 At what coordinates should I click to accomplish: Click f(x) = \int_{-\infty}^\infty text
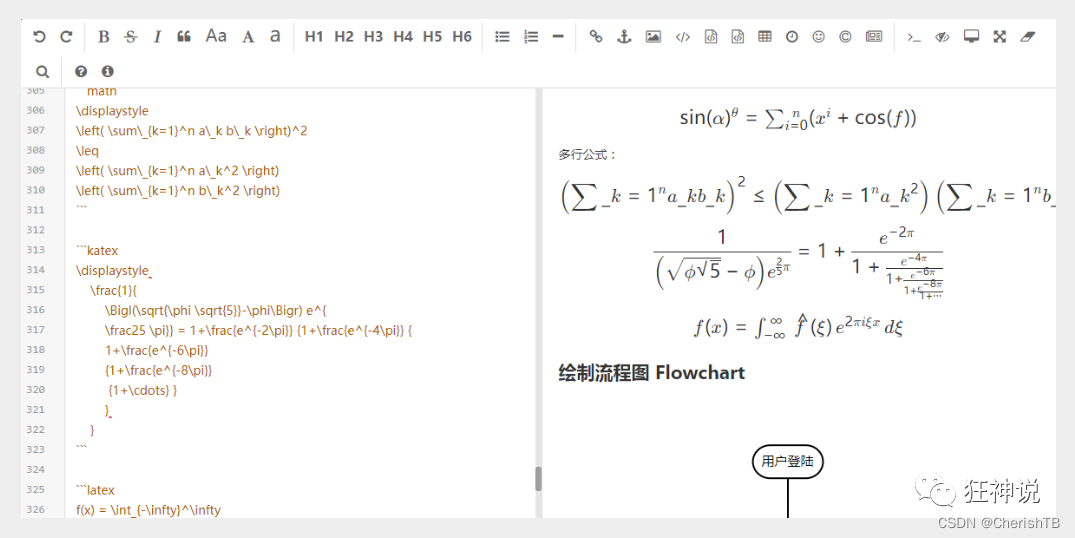148,510
